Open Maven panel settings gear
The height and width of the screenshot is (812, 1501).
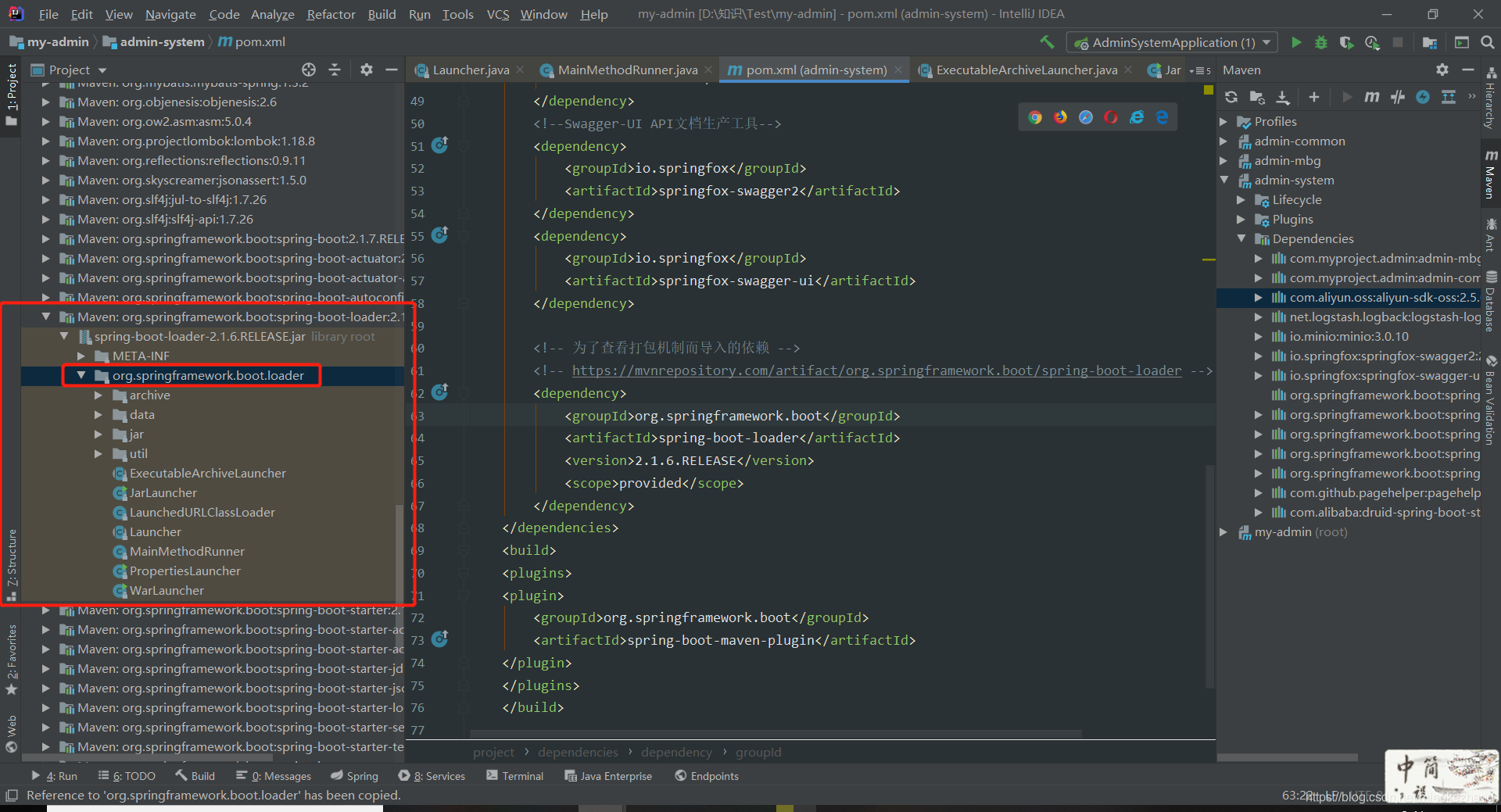point(1442,70)
